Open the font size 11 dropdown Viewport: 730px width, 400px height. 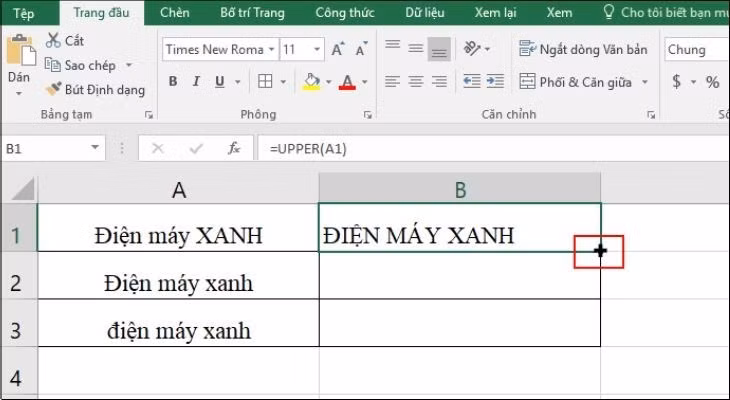coord(317,49)
